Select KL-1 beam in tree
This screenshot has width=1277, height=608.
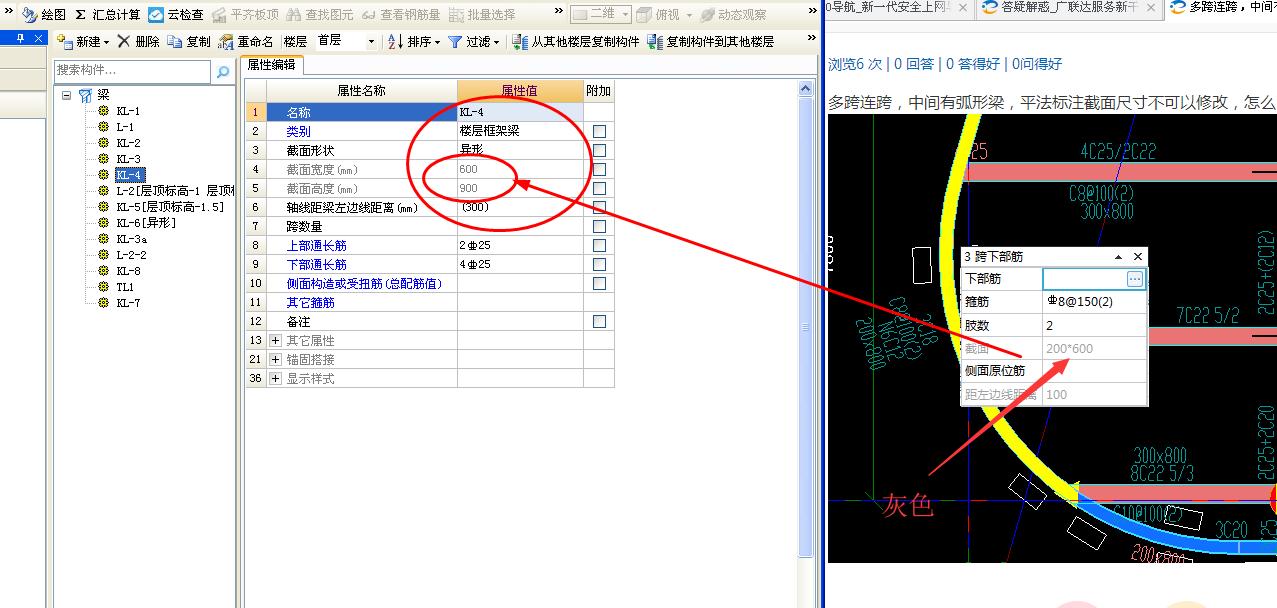pos(128,111)
